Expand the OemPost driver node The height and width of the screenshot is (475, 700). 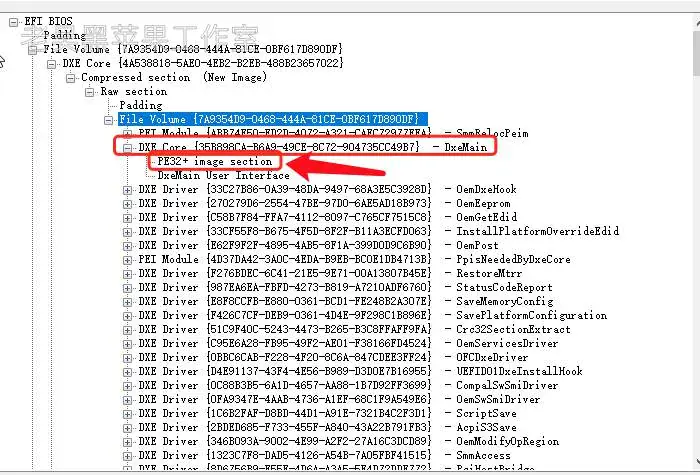click(x=128, y=246)
